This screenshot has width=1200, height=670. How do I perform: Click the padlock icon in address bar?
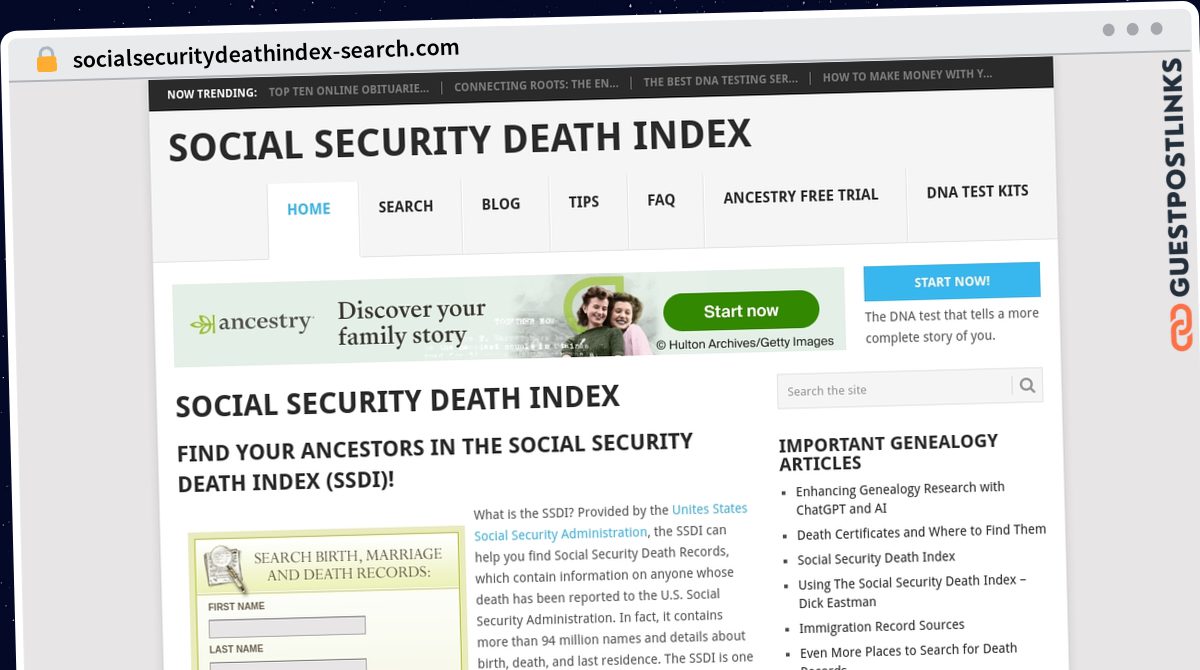pyautogui.click(x=47, y=59)
